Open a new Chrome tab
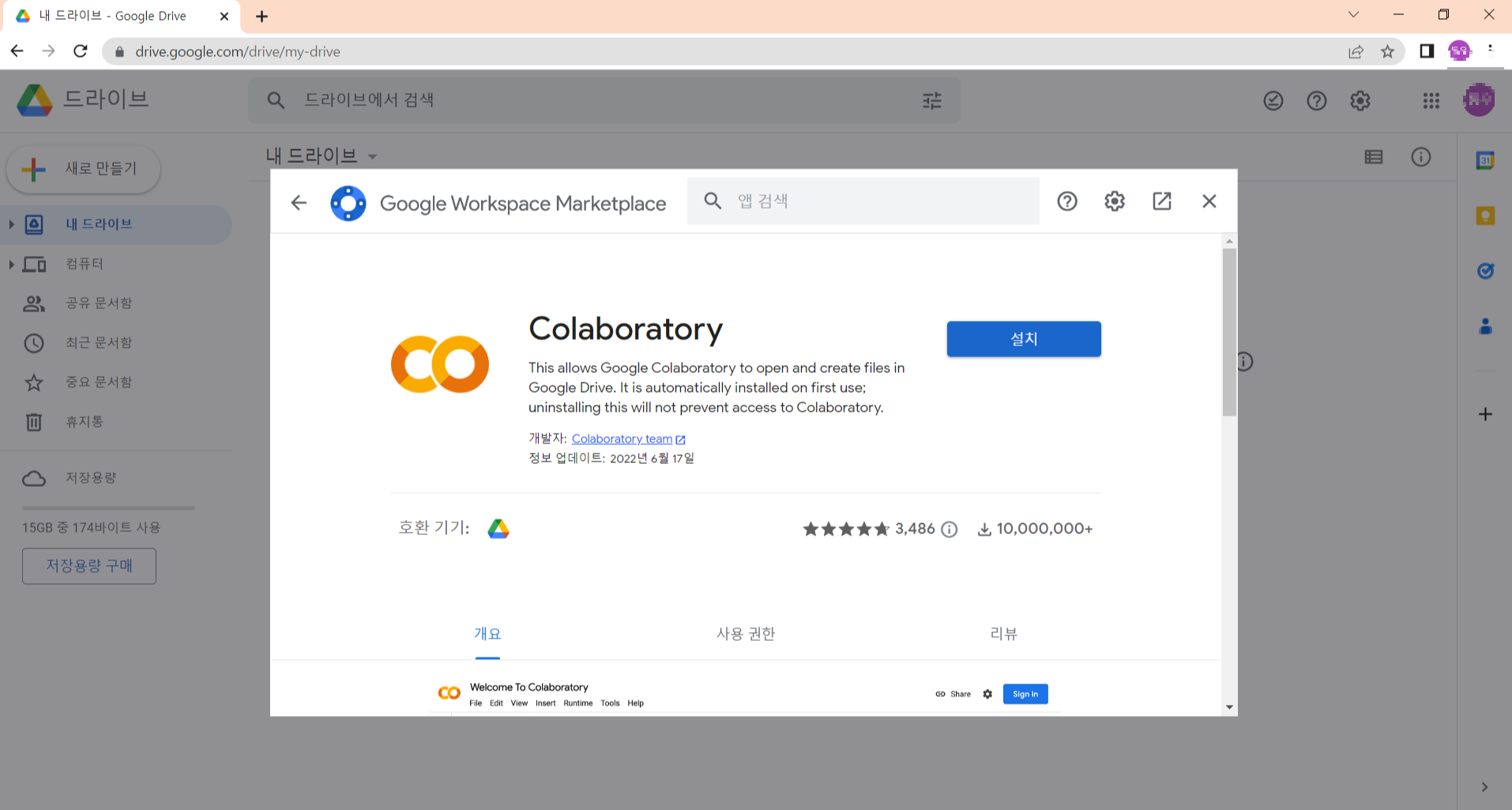The height and width of the screenshot is (810, 1512). [262, 17]
